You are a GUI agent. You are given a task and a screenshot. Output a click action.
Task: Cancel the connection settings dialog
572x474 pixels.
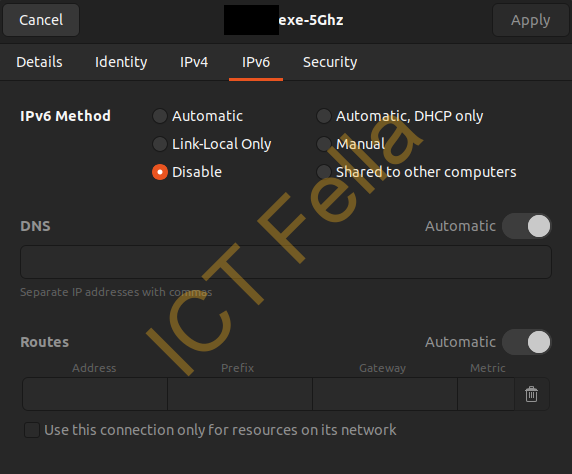[41, 20]
